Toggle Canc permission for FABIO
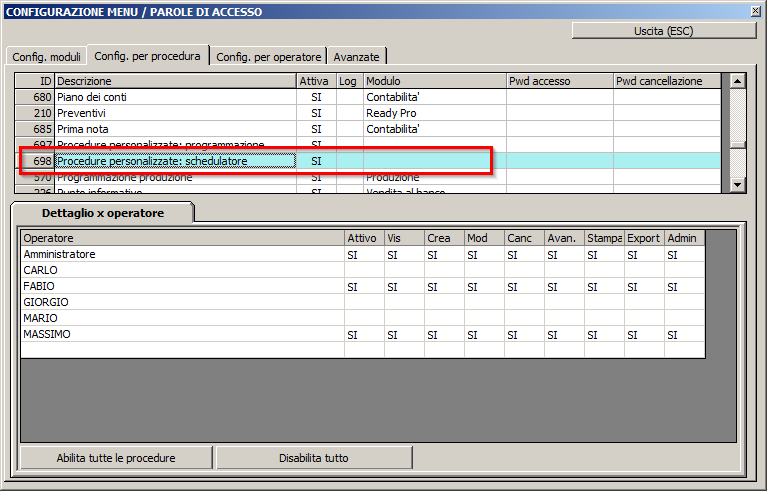 pos(524,287)
